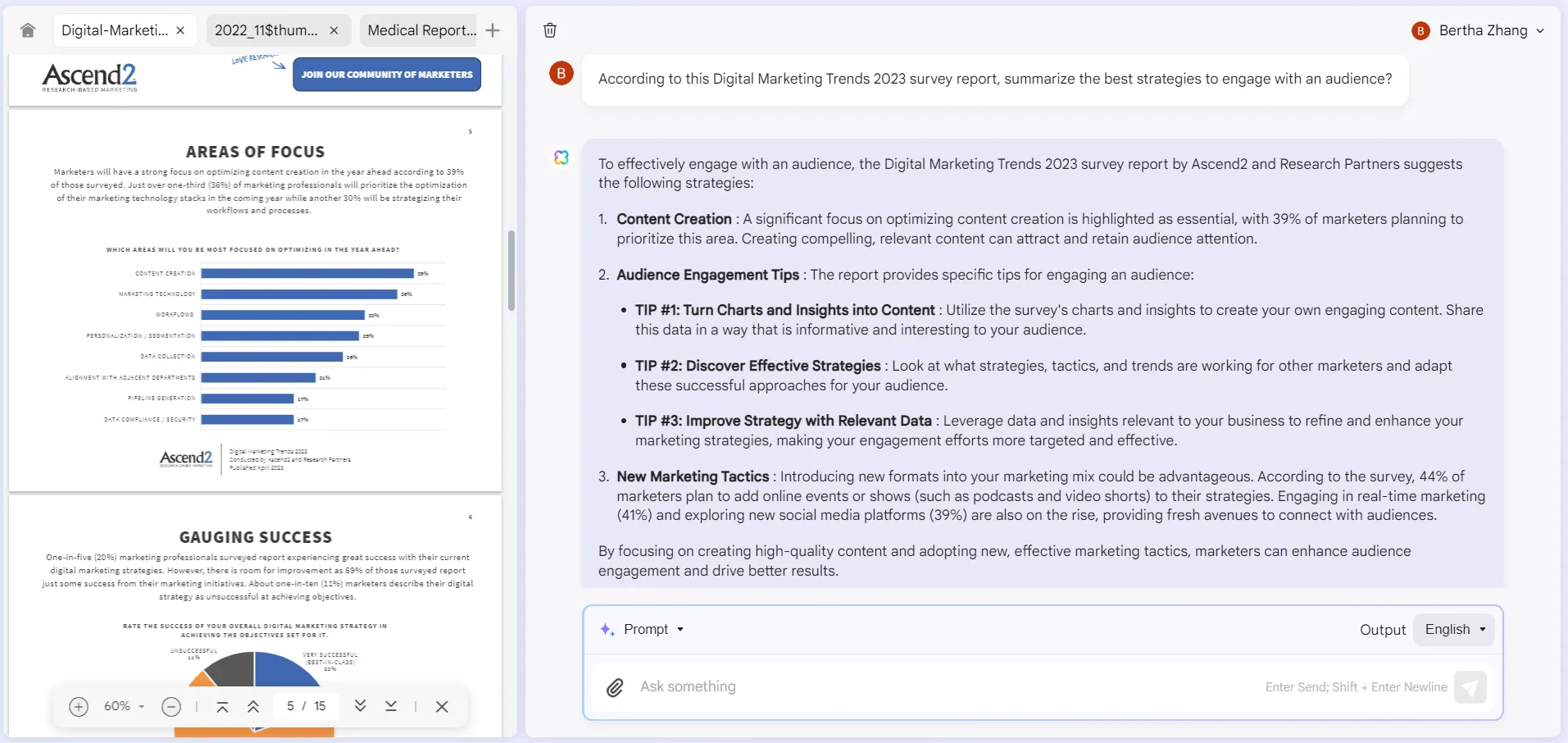Click the GAUGING SUCCESS heading
1568x743 pixels.
coord(255,537)
